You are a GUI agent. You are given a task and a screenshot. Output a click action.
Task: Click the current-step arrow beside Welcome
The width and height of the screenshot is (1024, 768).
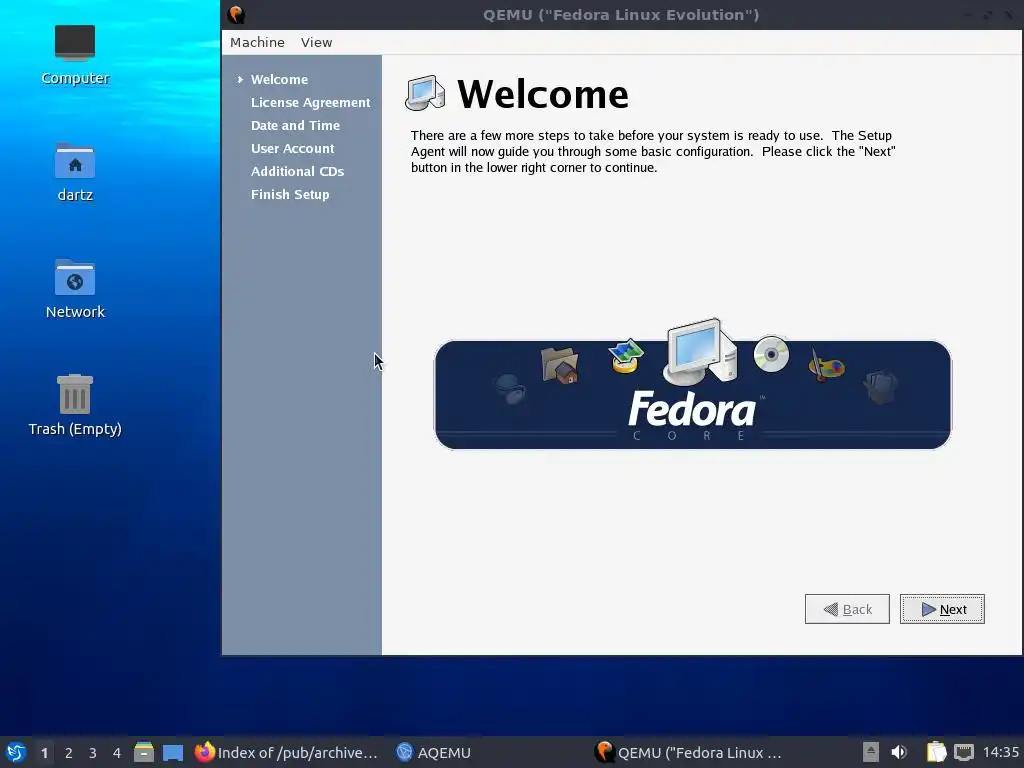pos(240,79)
